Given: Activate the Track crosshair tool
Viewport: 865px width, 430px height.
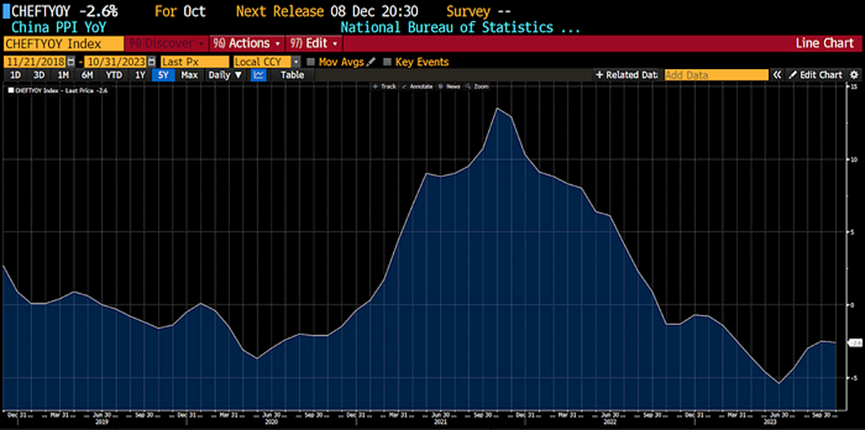Looking at the screenshot, I should pos(385,87).
